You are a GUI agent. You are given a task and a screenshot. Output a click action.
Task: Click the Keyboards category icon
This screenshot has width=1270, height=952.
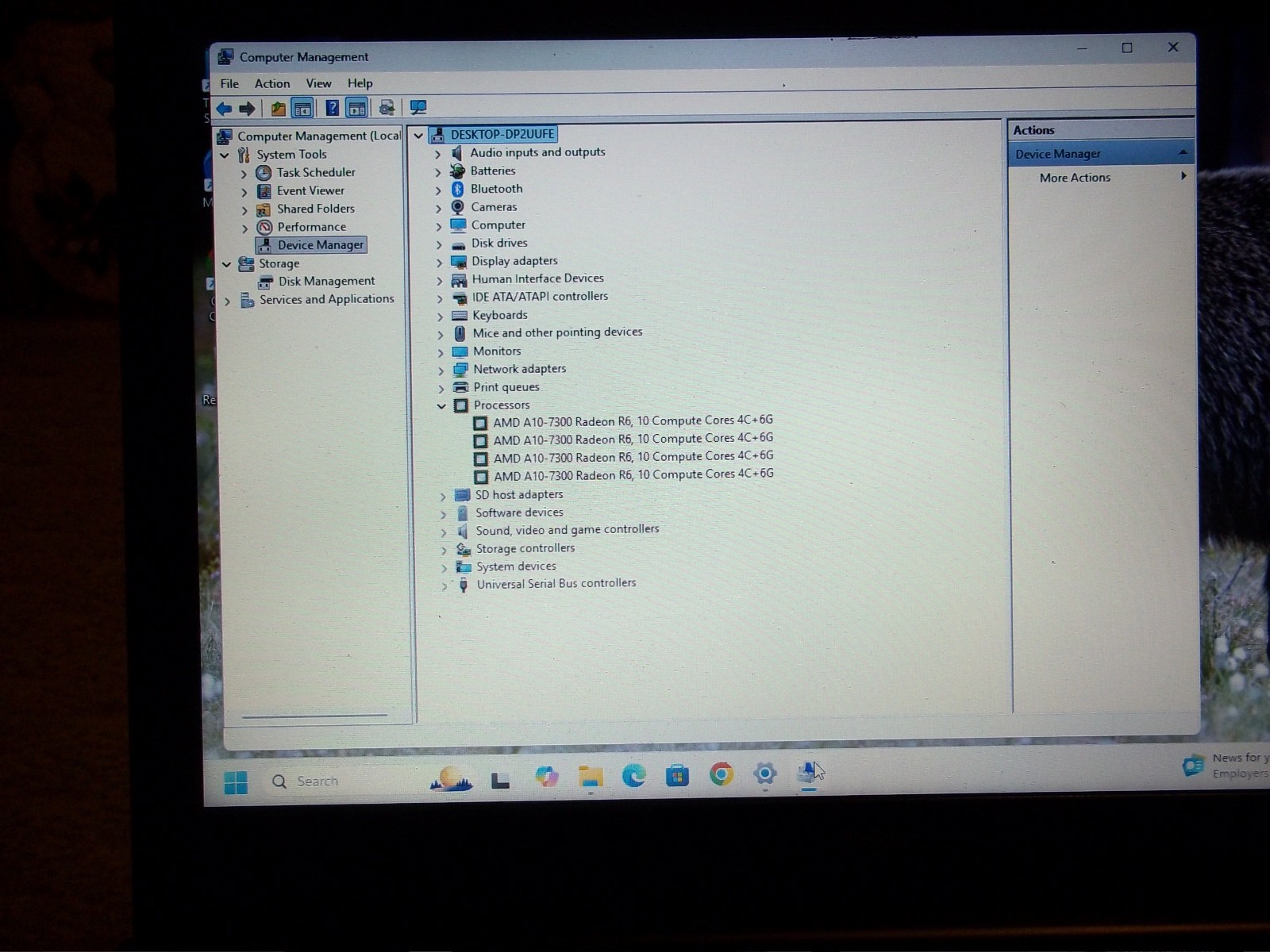460,315
